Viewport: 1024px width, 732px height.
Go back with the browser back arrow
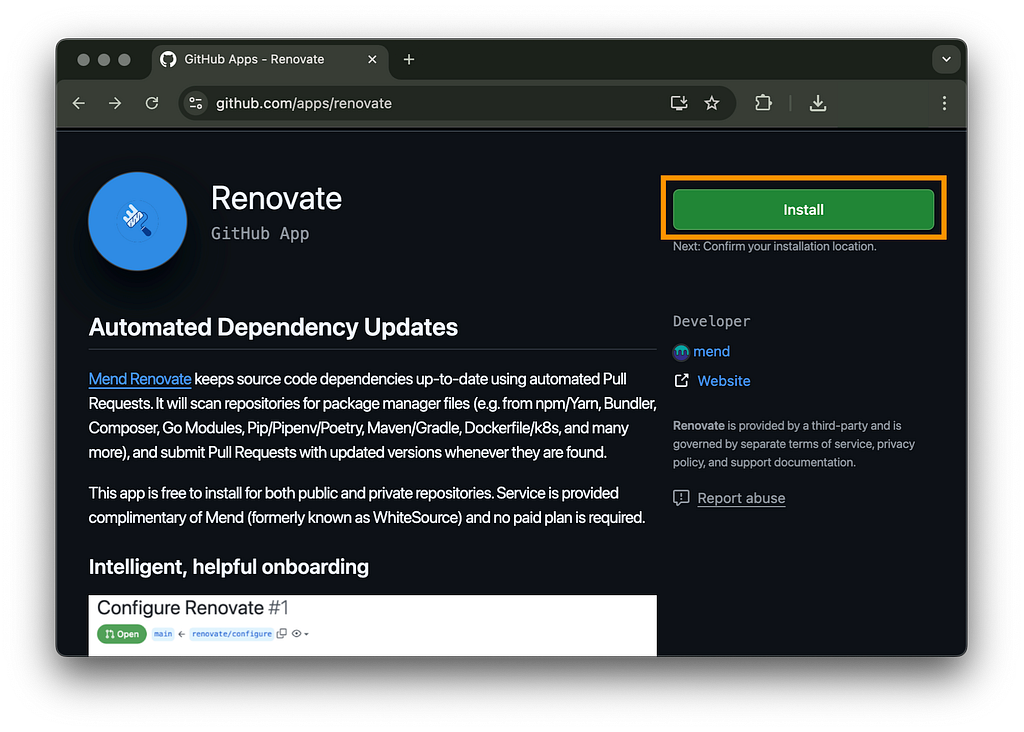79,103
